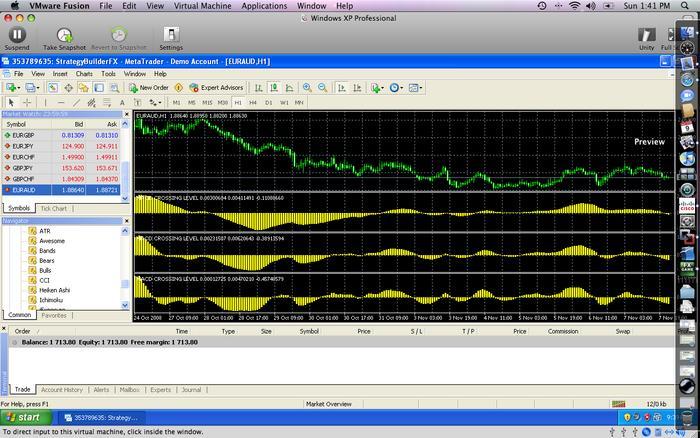Zoom out on the chart

pos(322,88)
